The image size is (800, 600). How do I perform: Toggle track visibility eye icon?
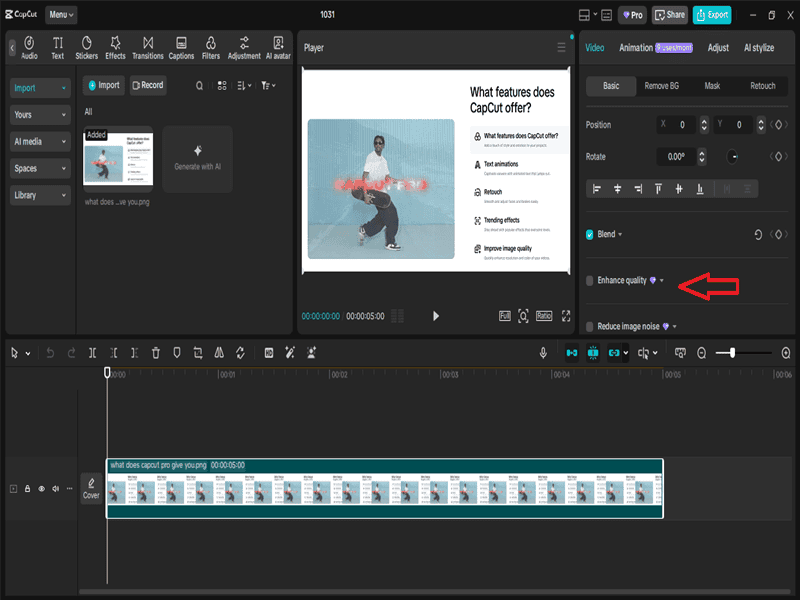coord(42,489)
